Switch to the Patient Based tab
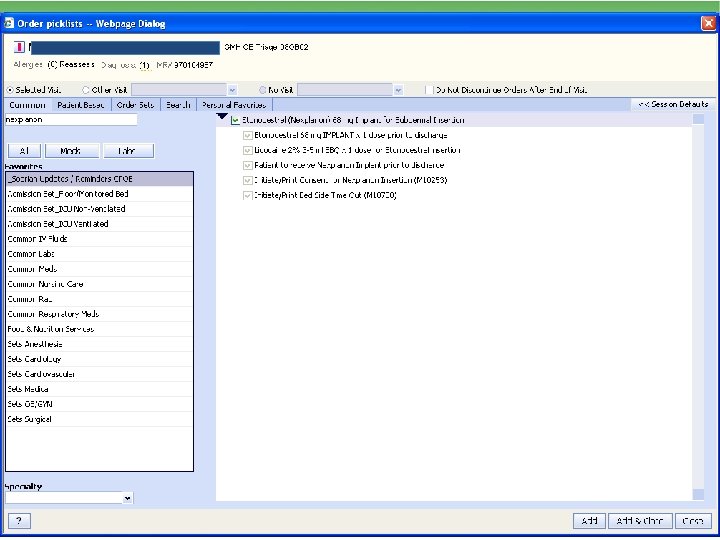This screenshot has width=720, height=540. pyautogui.click(x=81, y=105)
